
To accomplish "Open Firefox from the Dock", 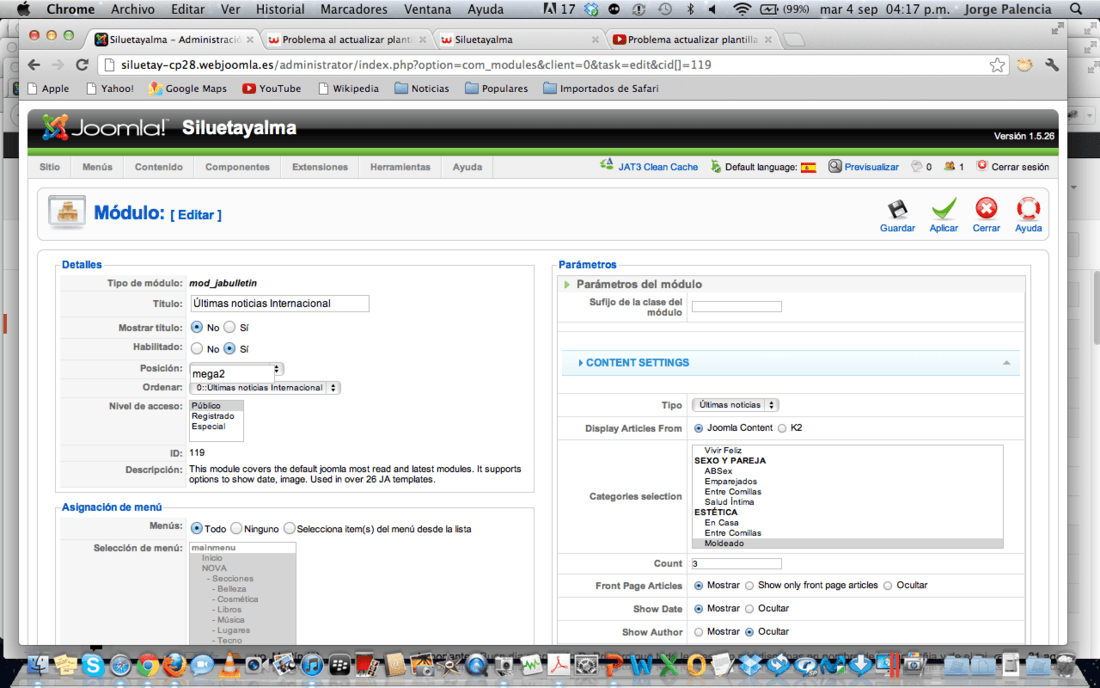I will point(175,664).
